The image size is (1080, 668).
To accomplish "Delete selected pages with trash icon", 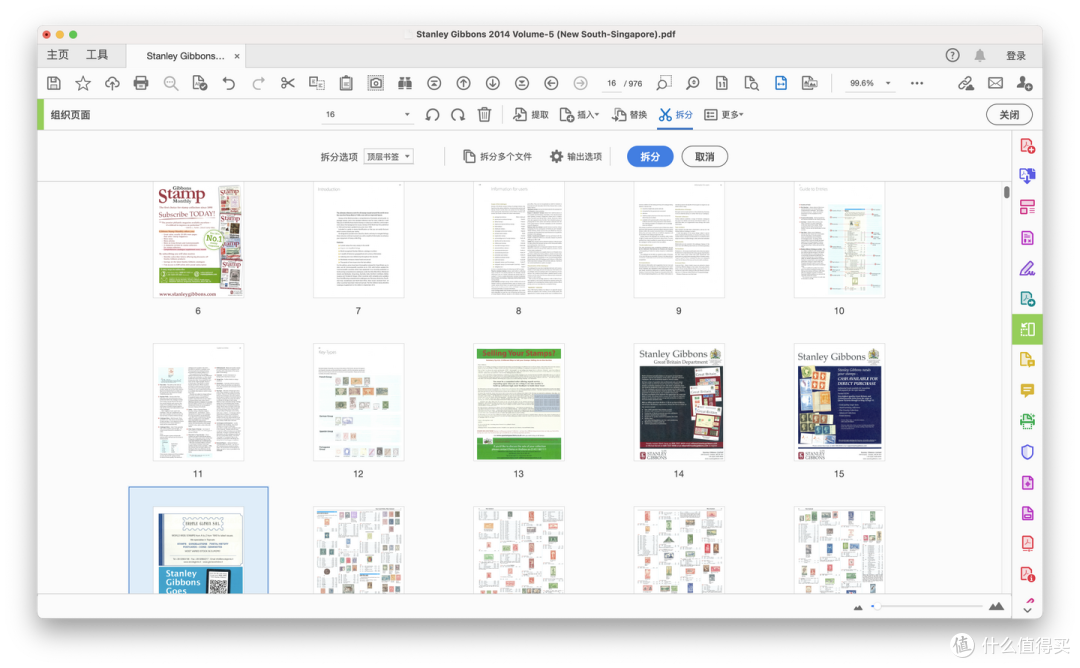I will click(484, 115).
